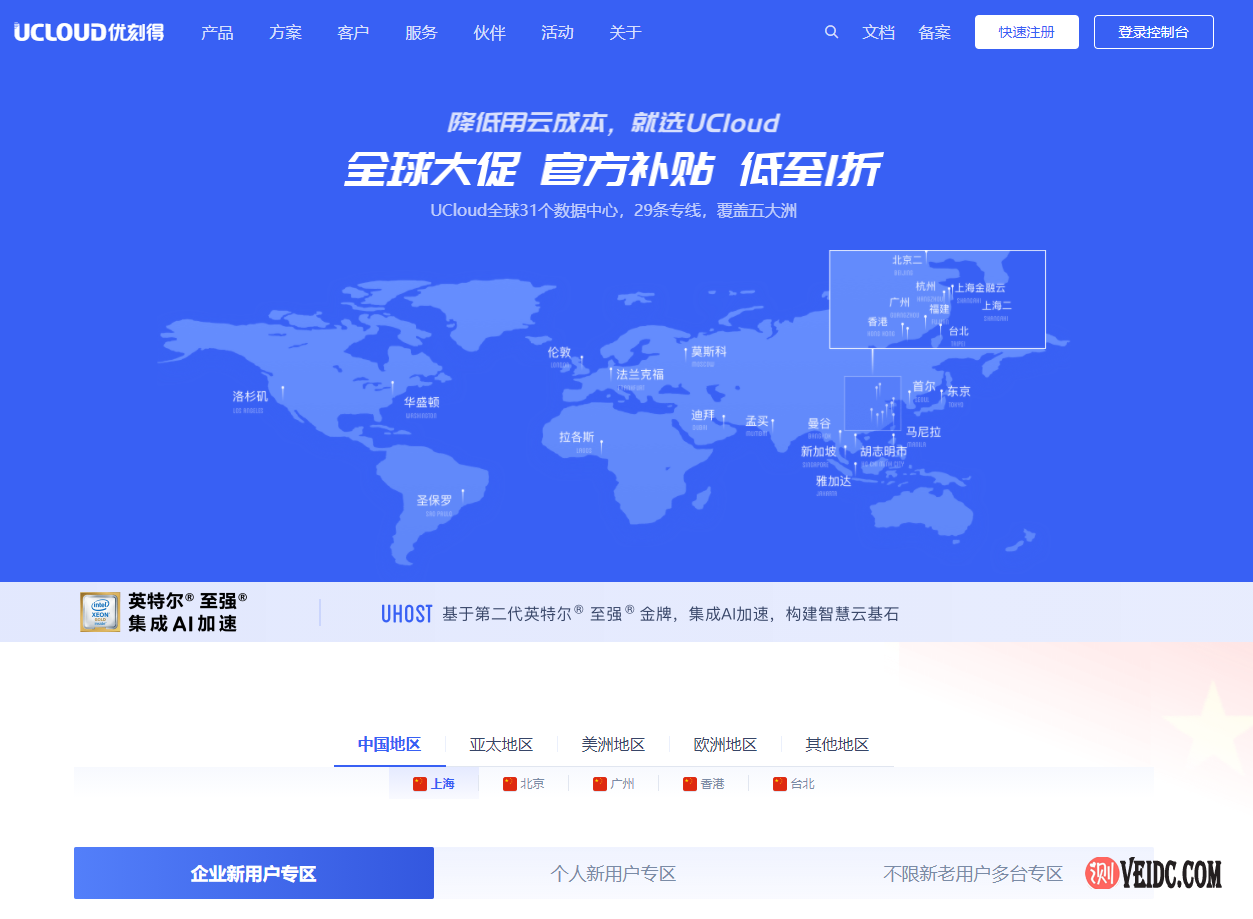Click the 文档 link in the header
The width and height of the screenshot is (1253, 919).
(879, 32)
